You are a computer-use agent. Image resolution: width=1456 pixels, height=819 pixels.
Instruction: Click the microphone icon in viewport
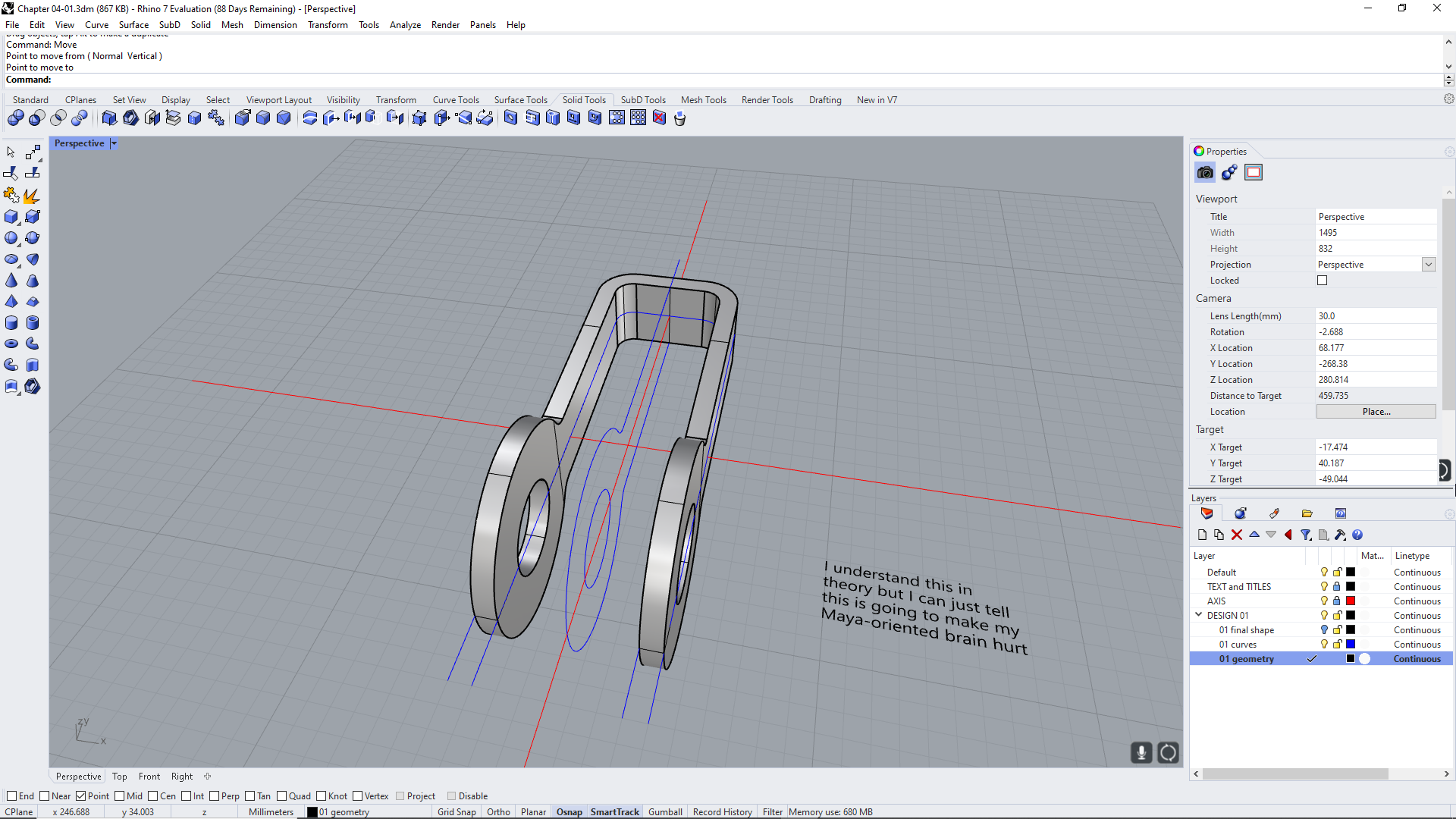(x=1141, y=752)
